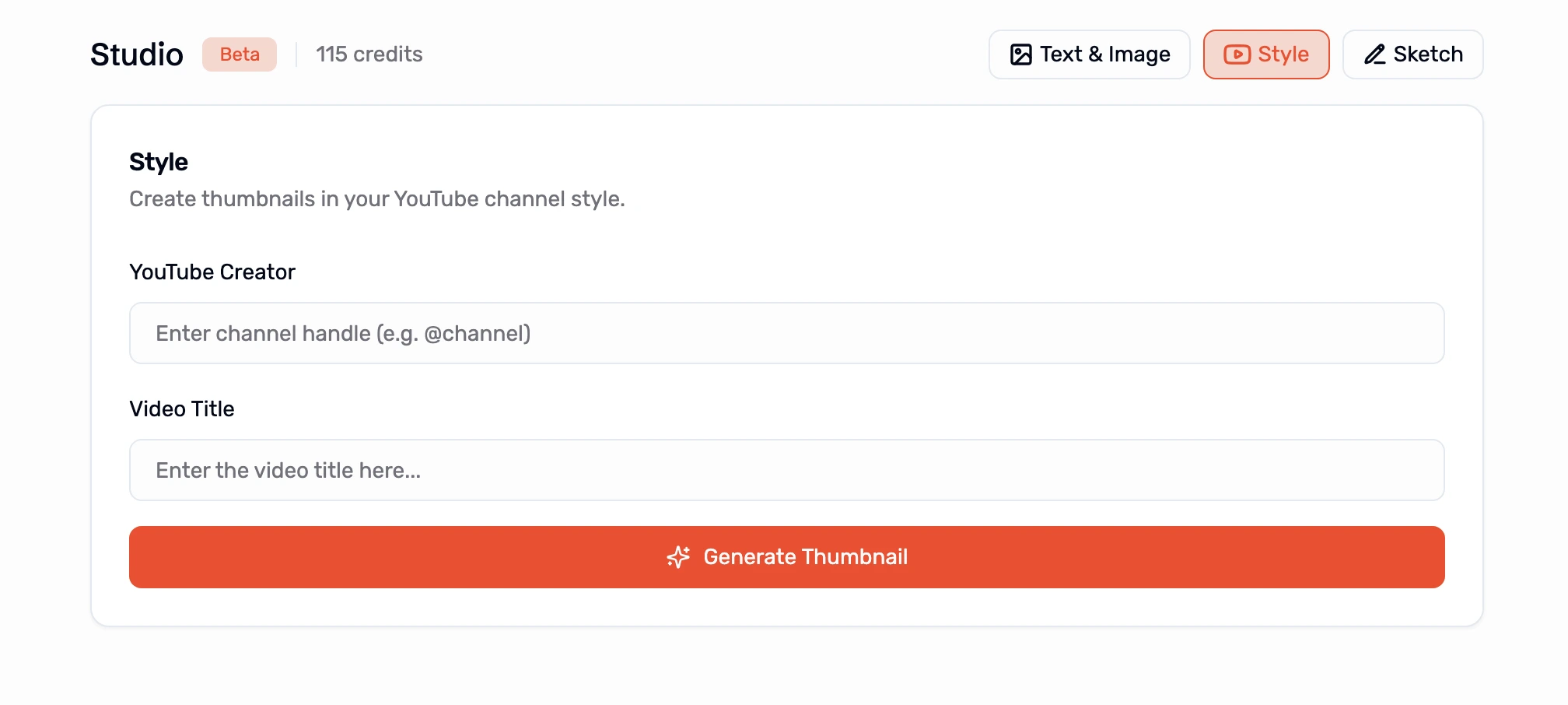Viewport: 1568px width, 705px height.
Task: Click the divider between Beta and credits
Action: 296,54
